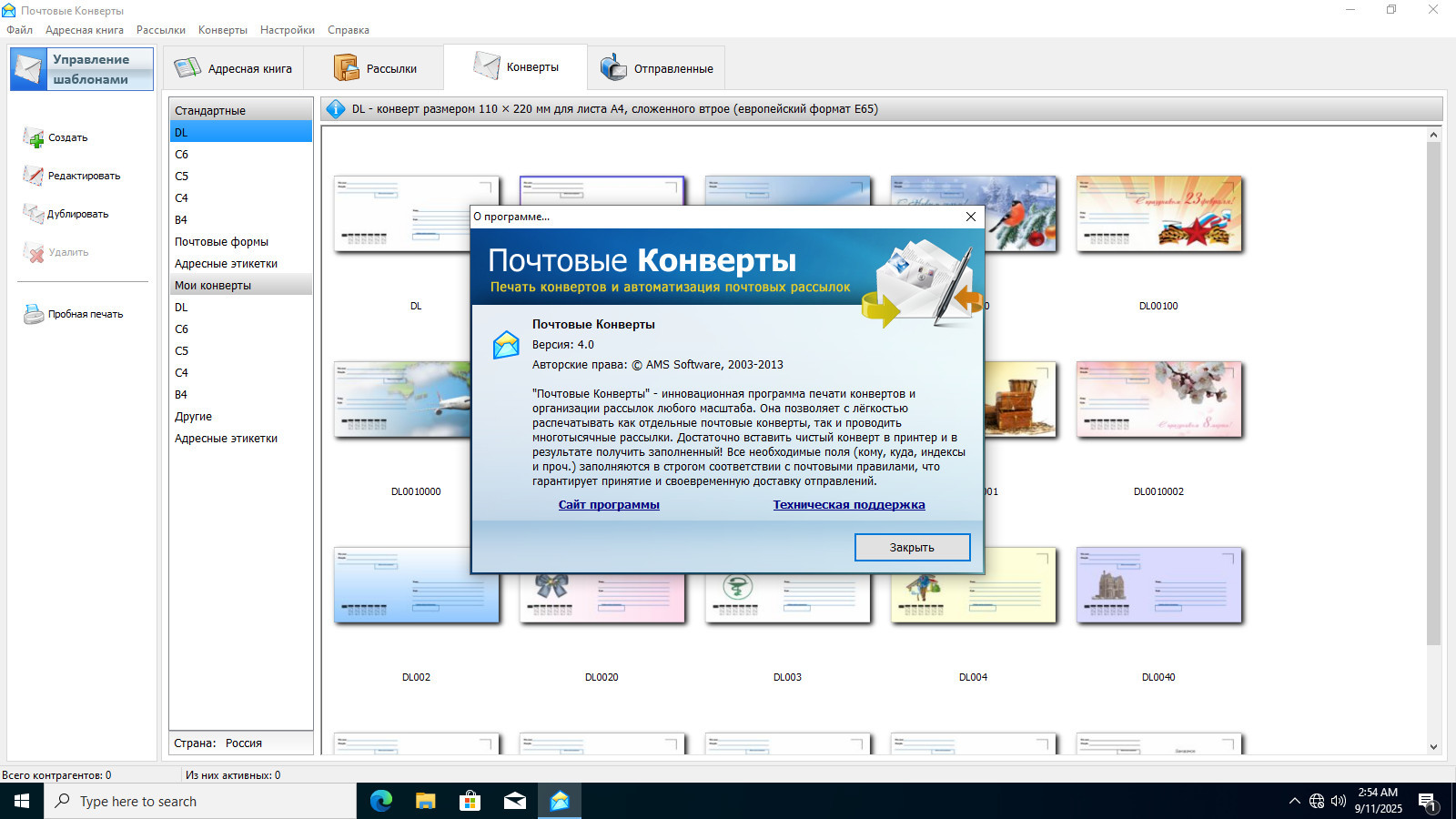Select the Мои конверты category header
Viewport: 1456px width, 819px height.
point(241,285)
